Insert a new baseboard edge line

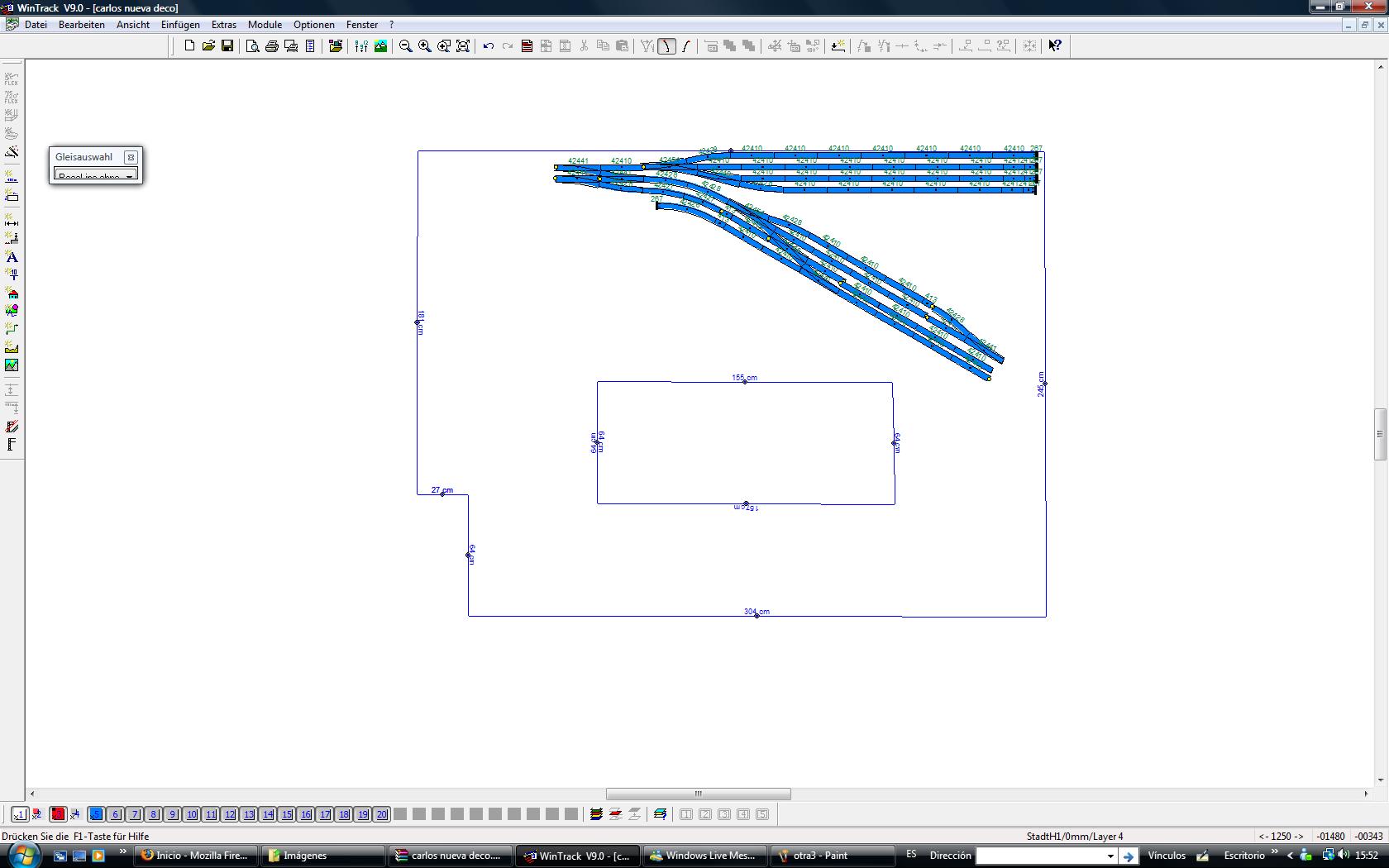point(12,177)
